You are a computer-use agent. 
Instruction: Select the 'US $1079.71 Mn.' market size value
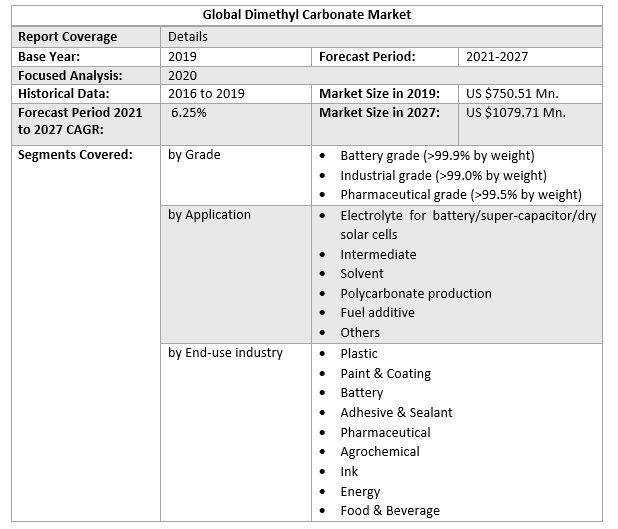pos(516,113)
